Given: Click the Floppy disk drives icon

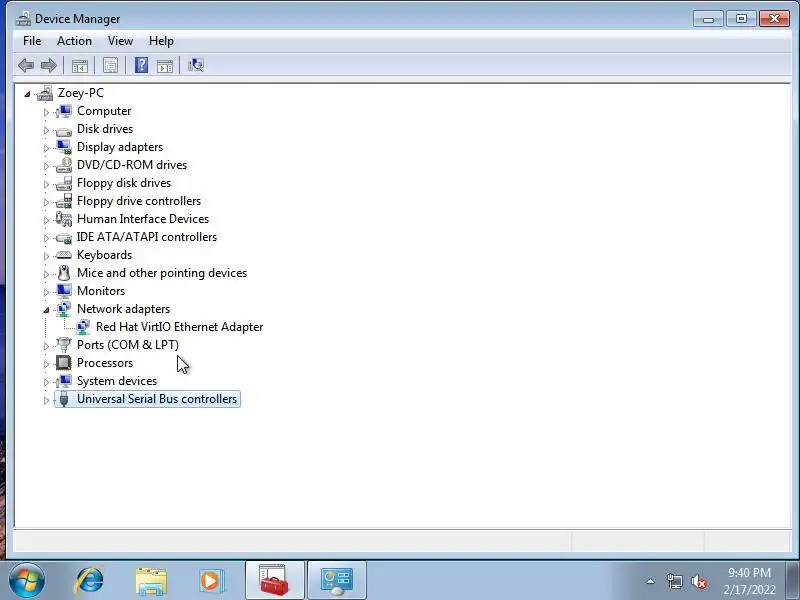Looking at the screenshot, I should pos(64,183).
